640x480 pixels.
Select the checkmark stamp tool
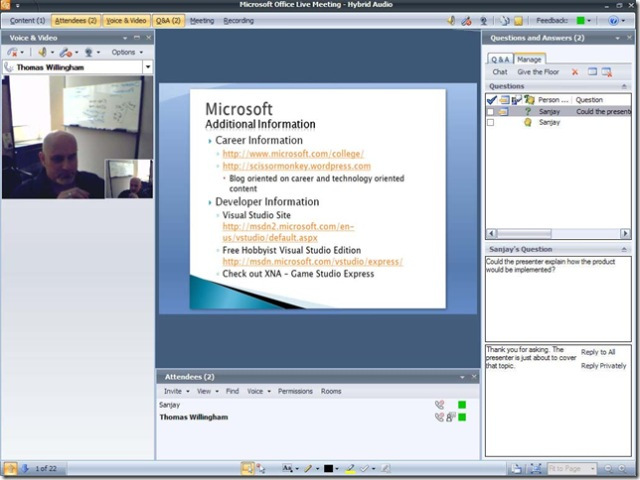[x=365, y=469]
